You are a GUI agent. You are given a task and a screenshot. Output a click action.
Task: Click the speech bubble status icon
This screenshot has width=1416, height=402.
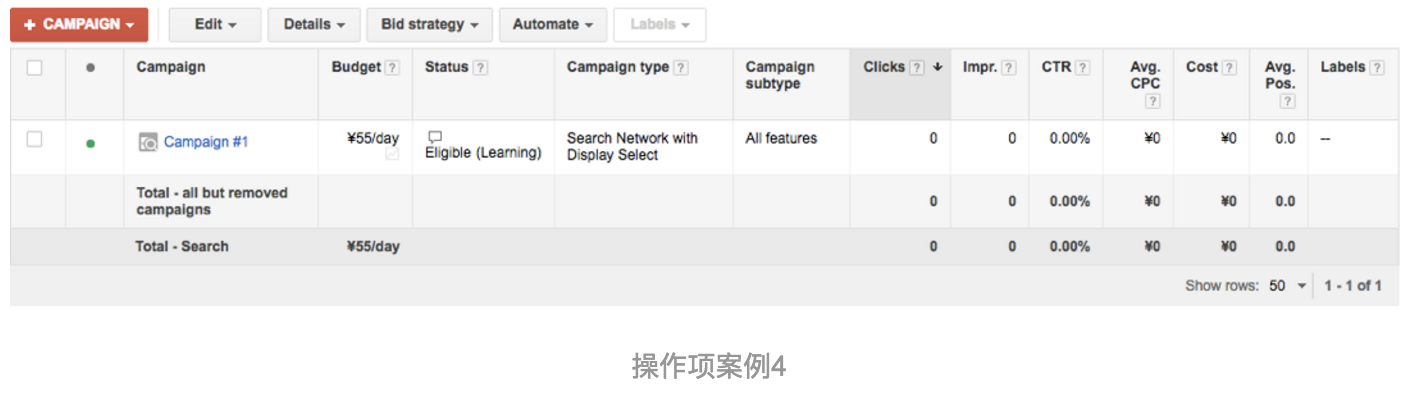point(434,137)
